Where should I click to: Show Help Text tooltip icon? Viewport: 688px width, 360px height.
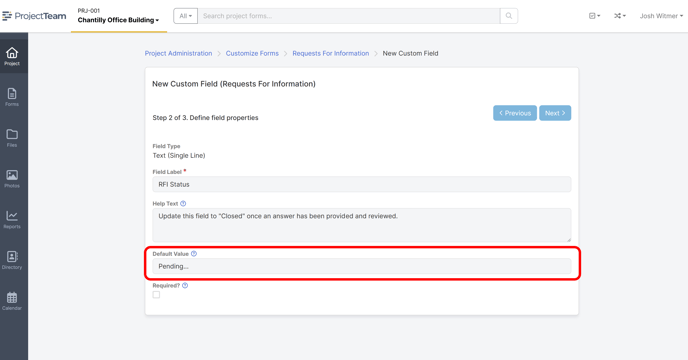183,204
